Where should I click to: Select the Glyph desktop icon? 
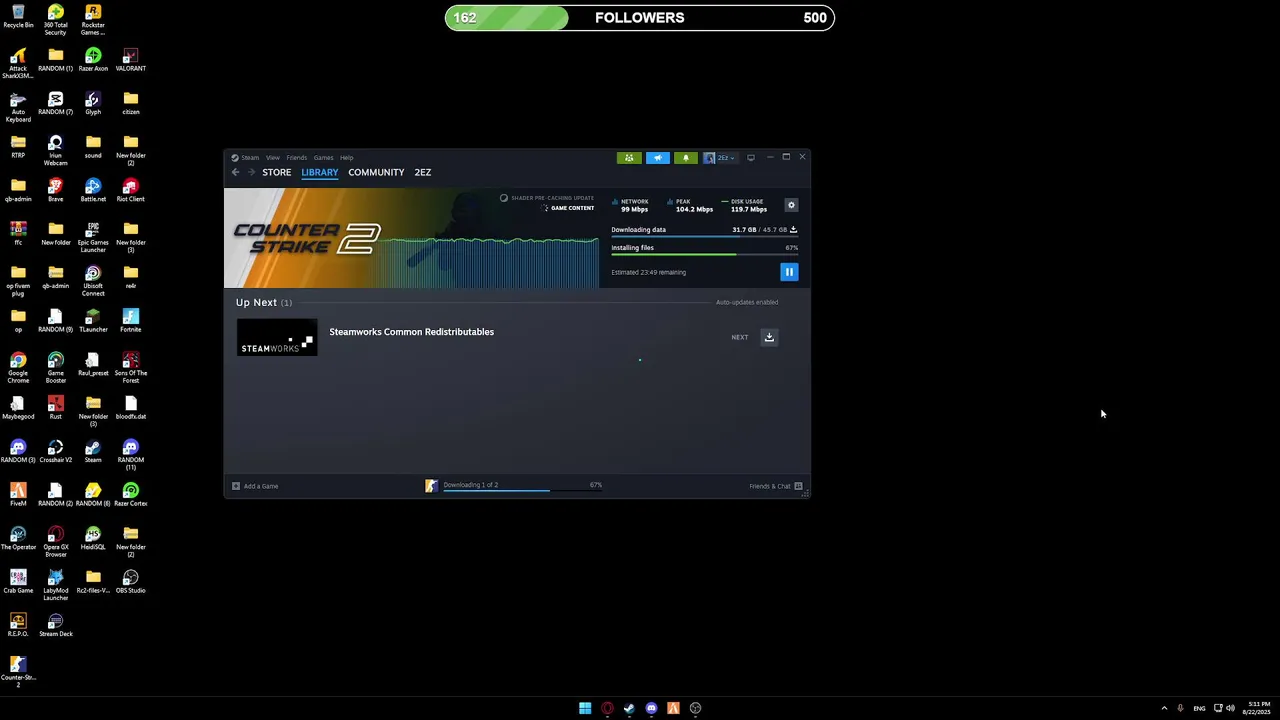tap(93, 104)
